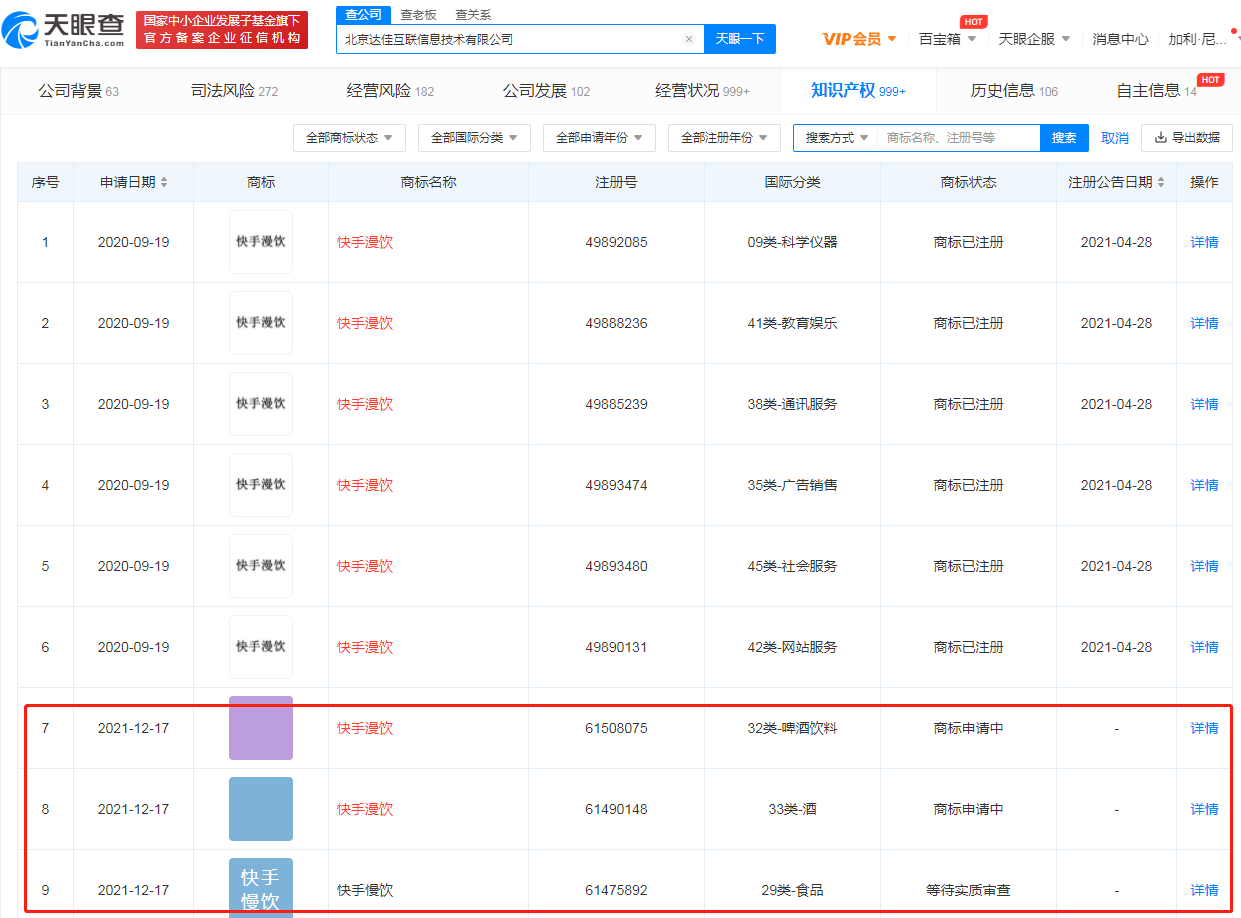Open the 全部注册年份 dropdown

pyautogui.click(x=724, y=138)
